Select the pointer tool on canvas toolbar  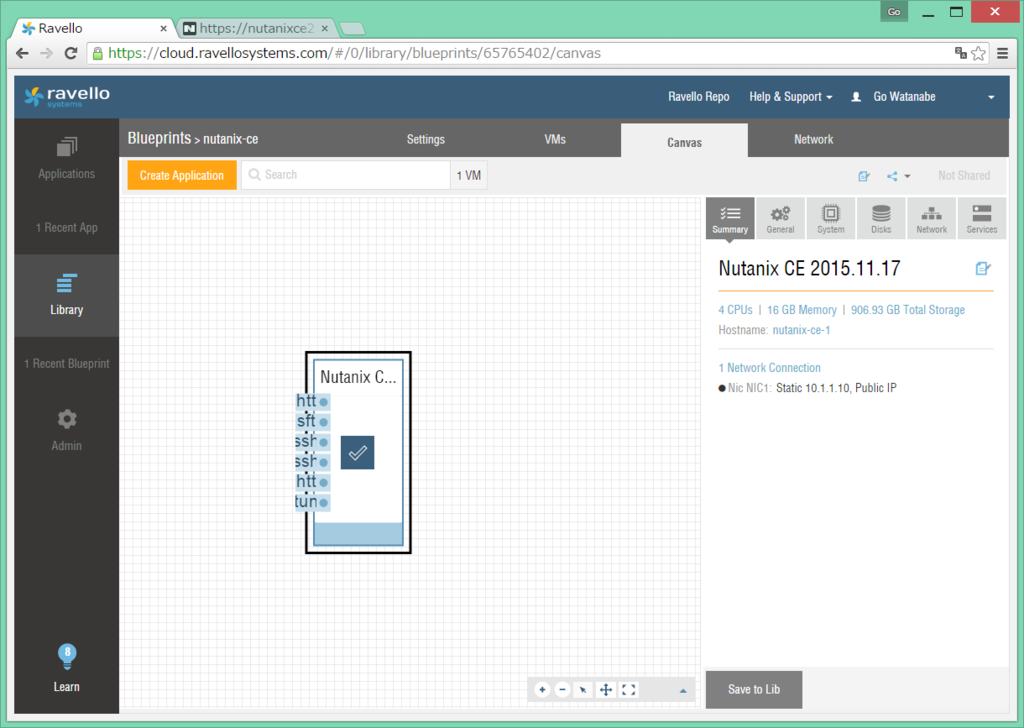click(x=583, y=689)
